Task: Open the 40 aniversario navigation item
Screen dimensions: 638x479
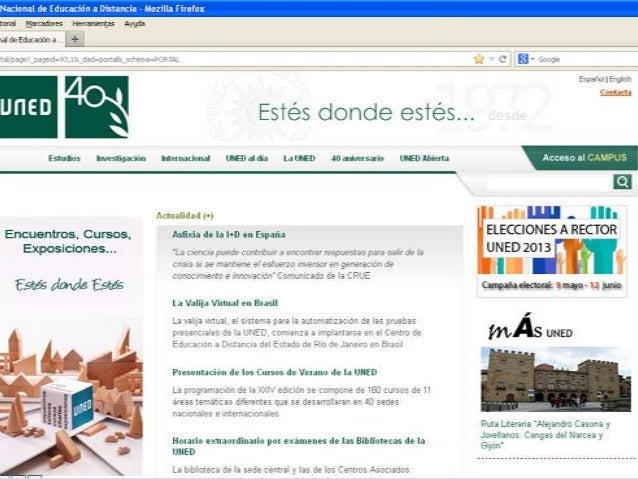Action: point(357,158)
